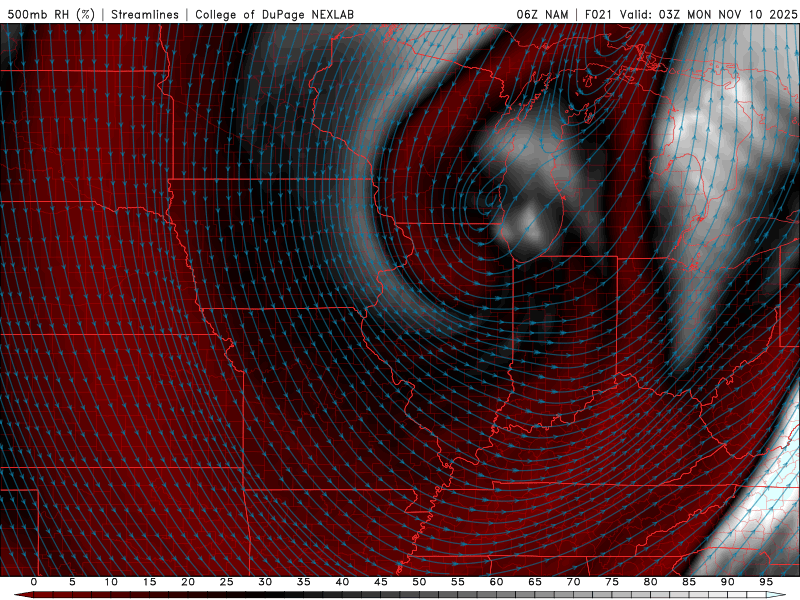Click the '75' color scale label
This screenshot has width=800, height=600.
612,582
